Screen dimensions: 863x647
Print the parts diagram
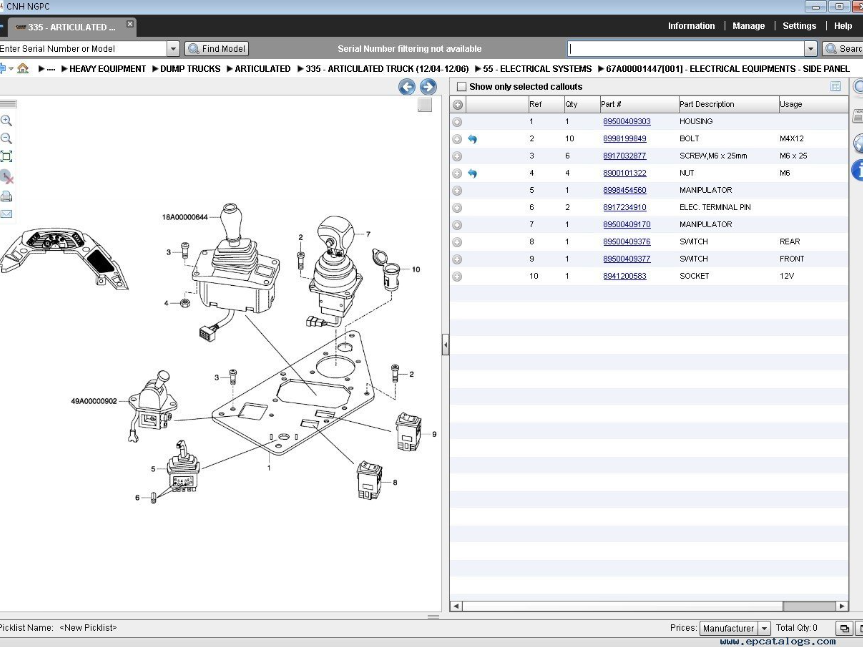coord(7,196)
